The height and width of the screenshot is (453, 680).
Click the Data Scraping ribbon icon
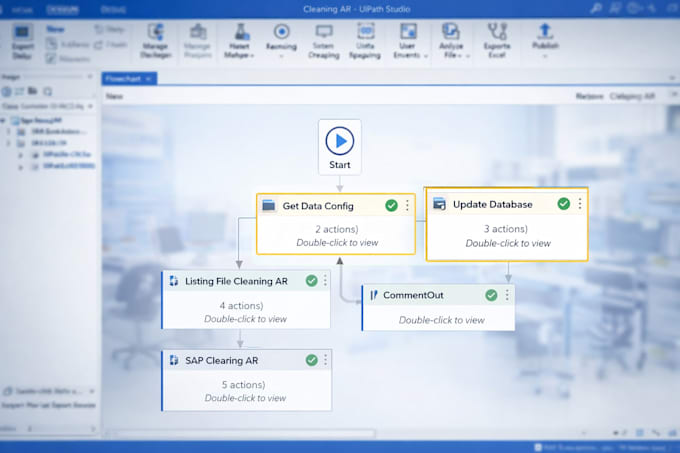click(x=366, y=32)
